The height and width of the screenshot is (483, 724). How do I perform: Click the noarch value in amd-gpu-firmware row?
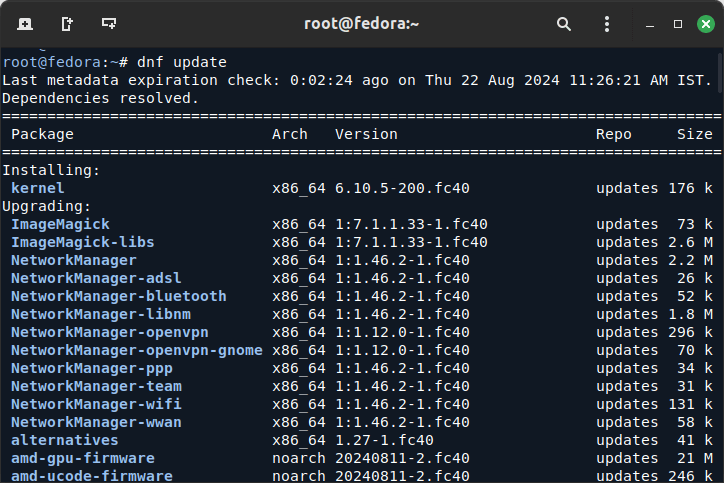pyautogui.click(x=299, y=459)
